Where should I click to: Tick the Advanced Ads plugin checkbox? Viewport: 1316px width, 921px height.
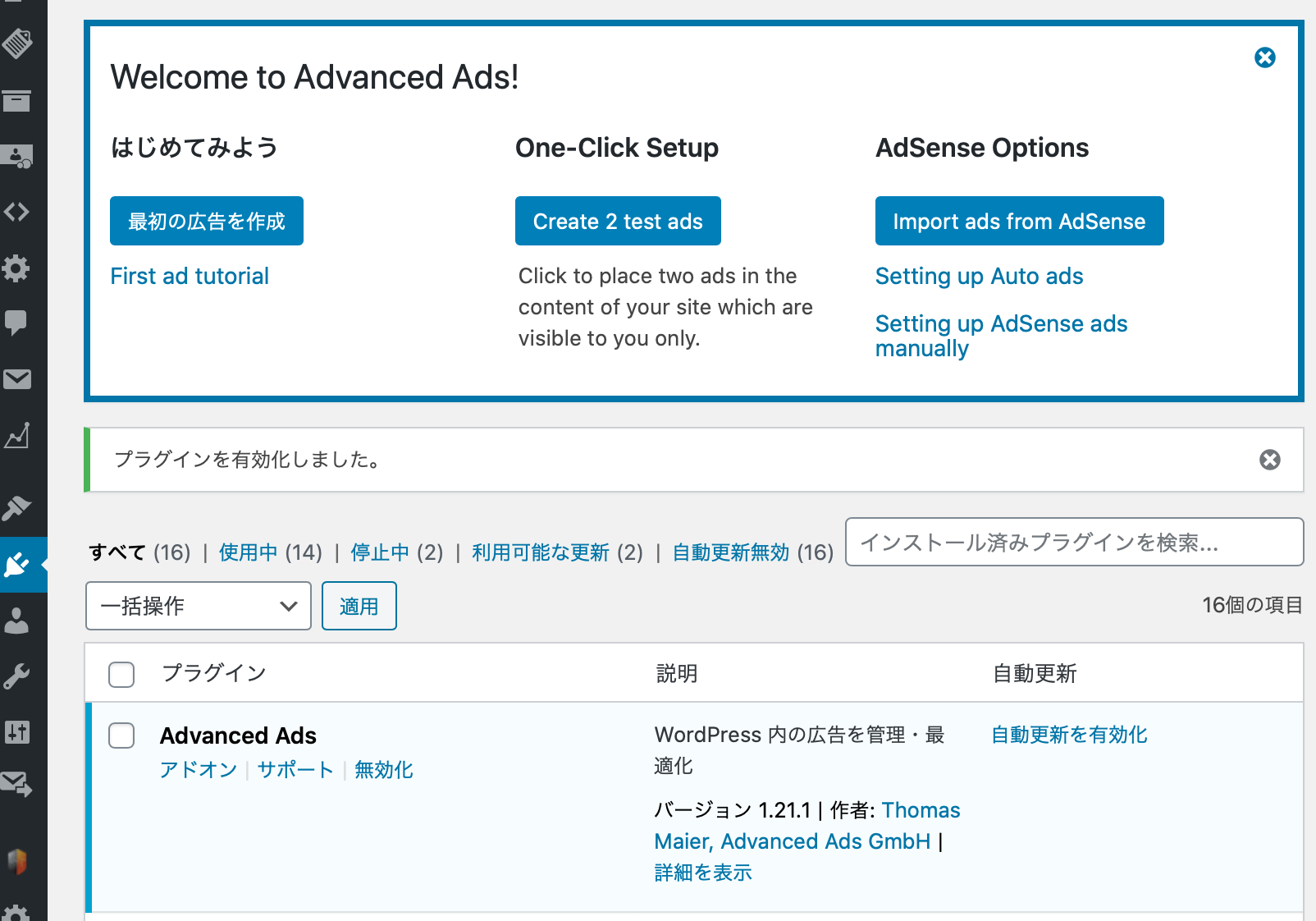click(x=121, y=735)
